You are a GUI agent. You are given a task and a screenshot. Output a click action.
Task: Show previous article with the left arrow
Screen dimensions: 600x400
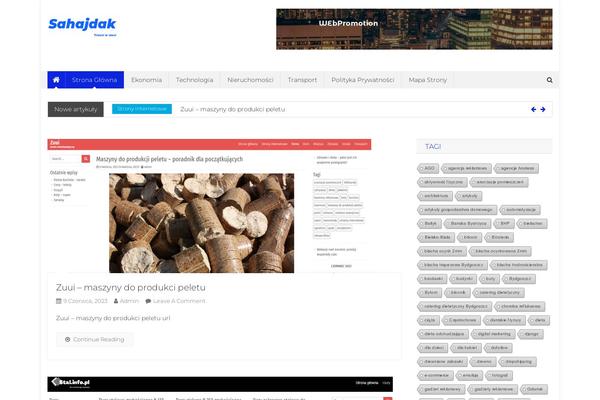[x=533, y=109]
